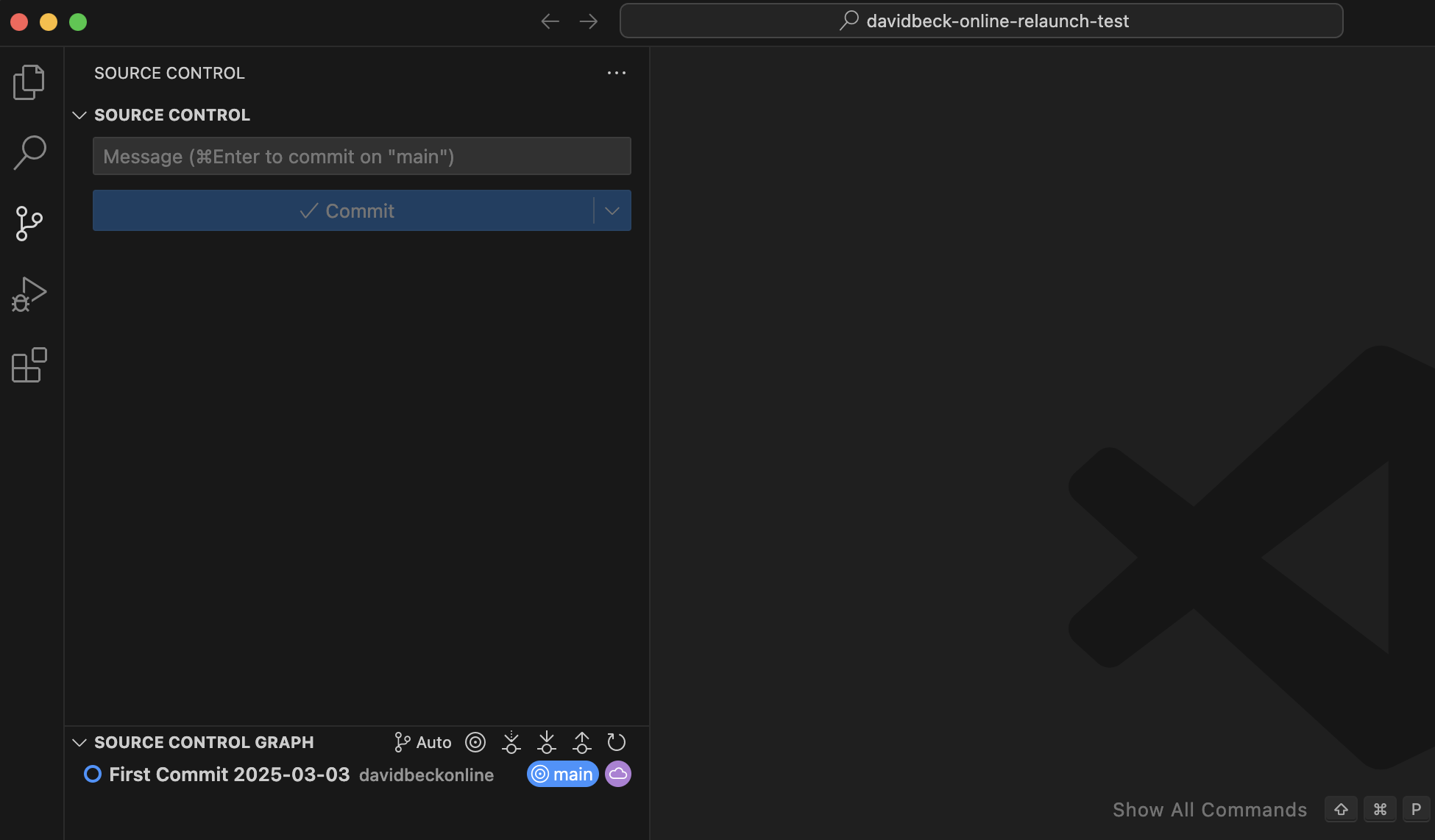This screenshot has height=840, width=1435.
Task: Toggle Auto repository mode in graph header
Action: click(422, 742)
